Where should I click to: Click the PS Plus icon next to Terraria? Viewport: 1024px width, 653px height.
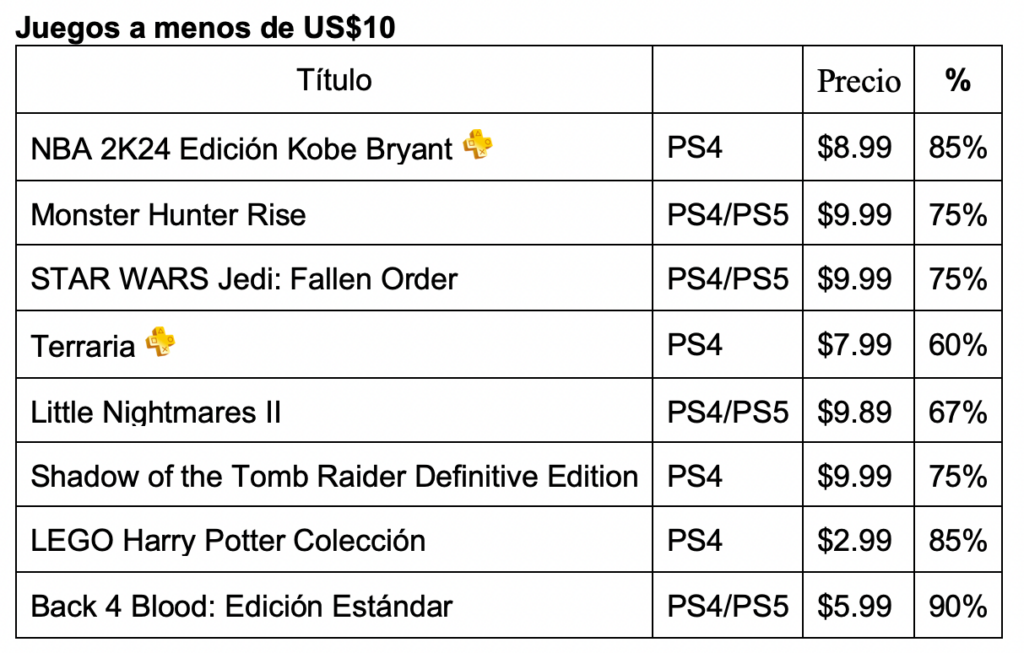[160, 342]
